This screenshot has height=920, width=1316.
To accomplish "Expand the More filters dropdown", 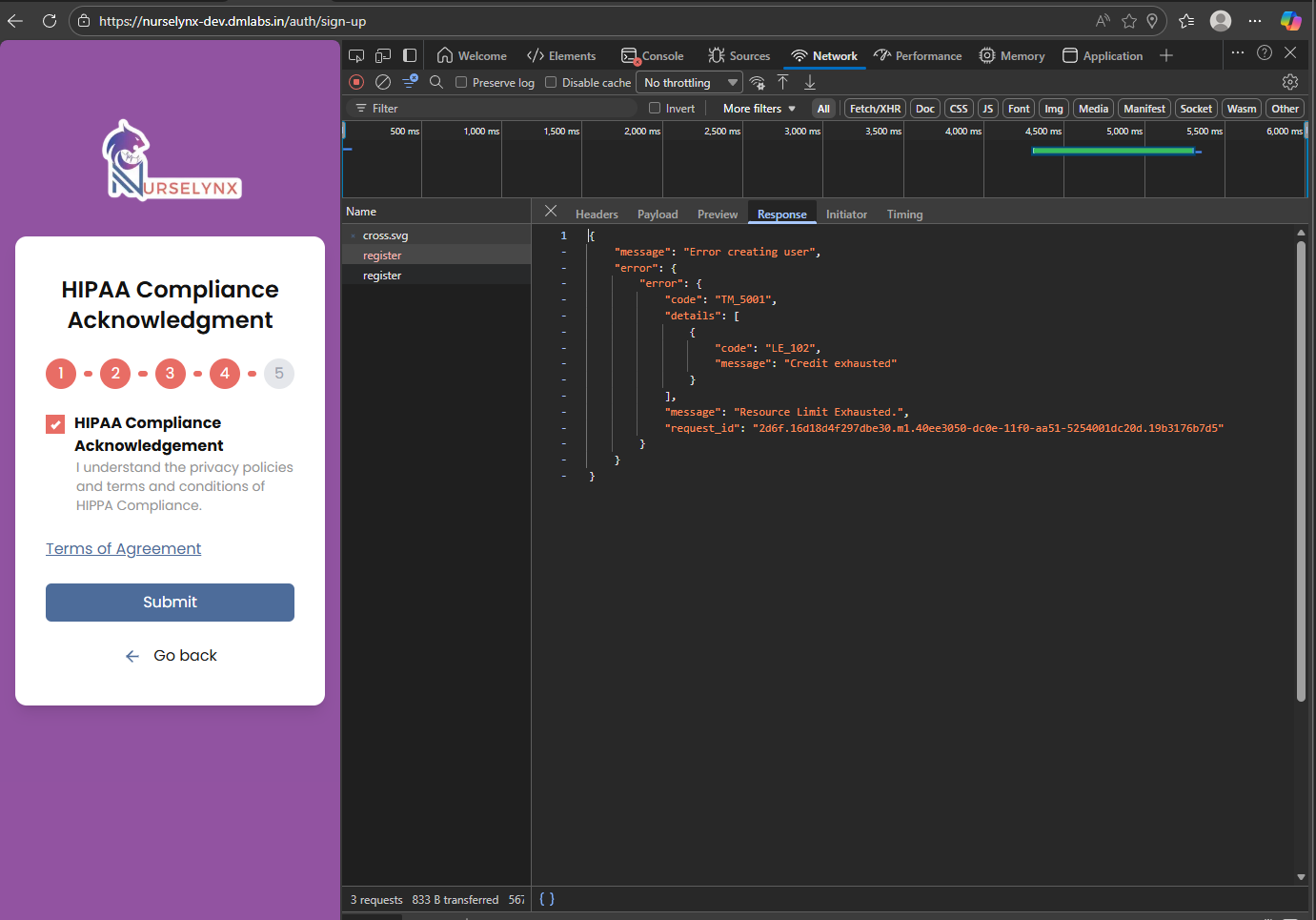I will pos(759,109).
